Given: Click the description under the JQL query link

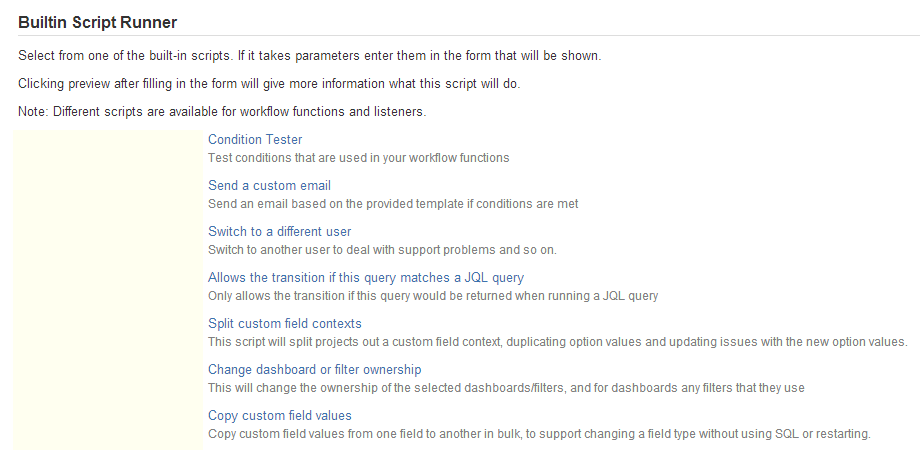Looking at the screenshot, I should [x=432, y=296].
